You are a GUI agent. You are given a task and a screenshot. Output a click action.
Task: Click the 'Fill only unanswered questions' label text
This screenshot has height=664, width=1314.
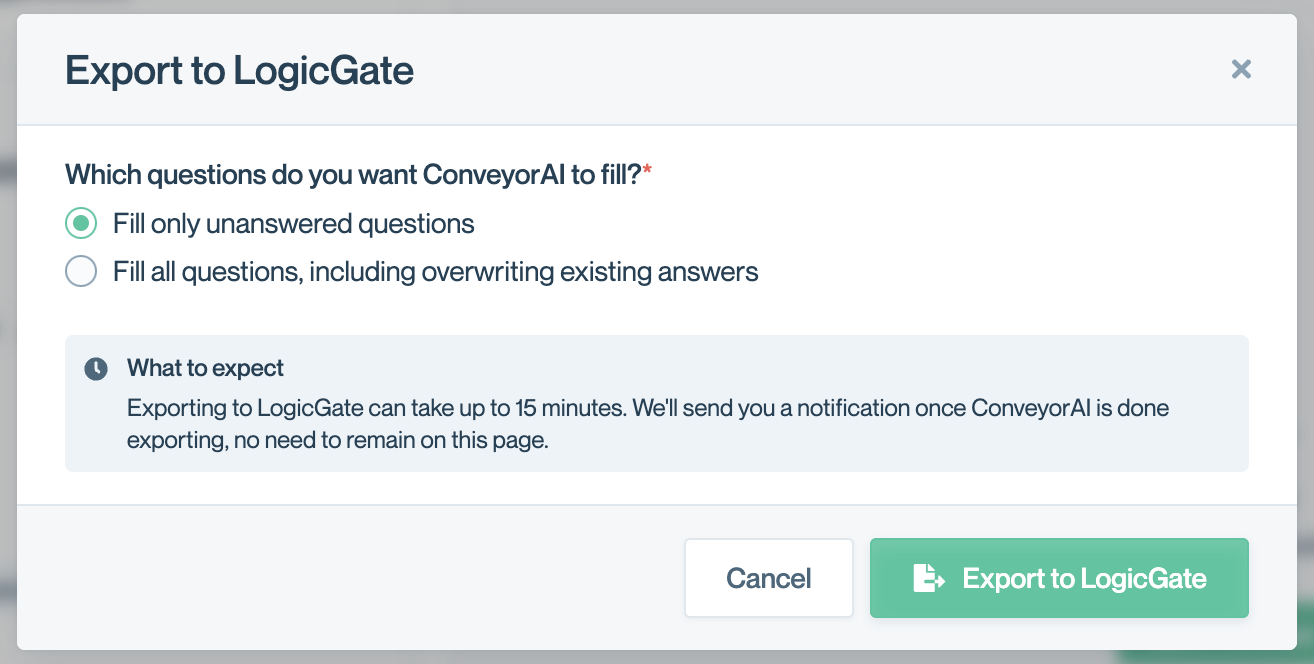click(x=294, y=223)
